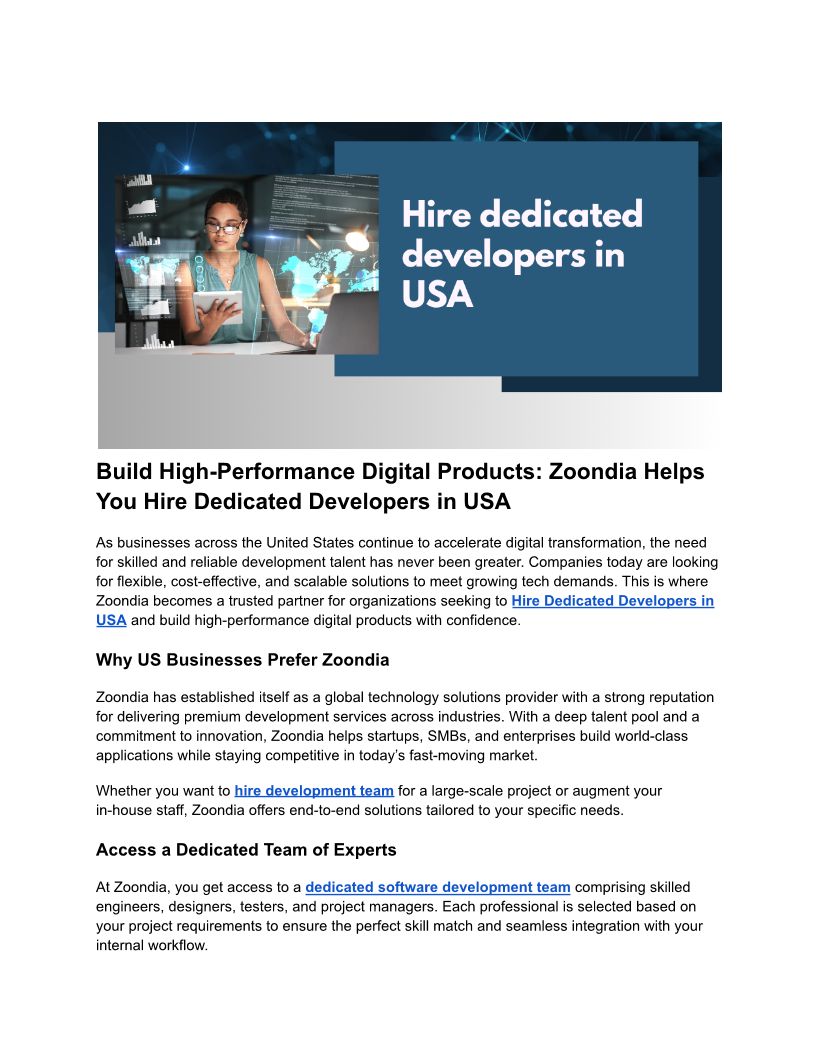Follow the "hire development team" hyperlink
Image resolution: width=816 pixels, height=1056 pixels.
314,791
